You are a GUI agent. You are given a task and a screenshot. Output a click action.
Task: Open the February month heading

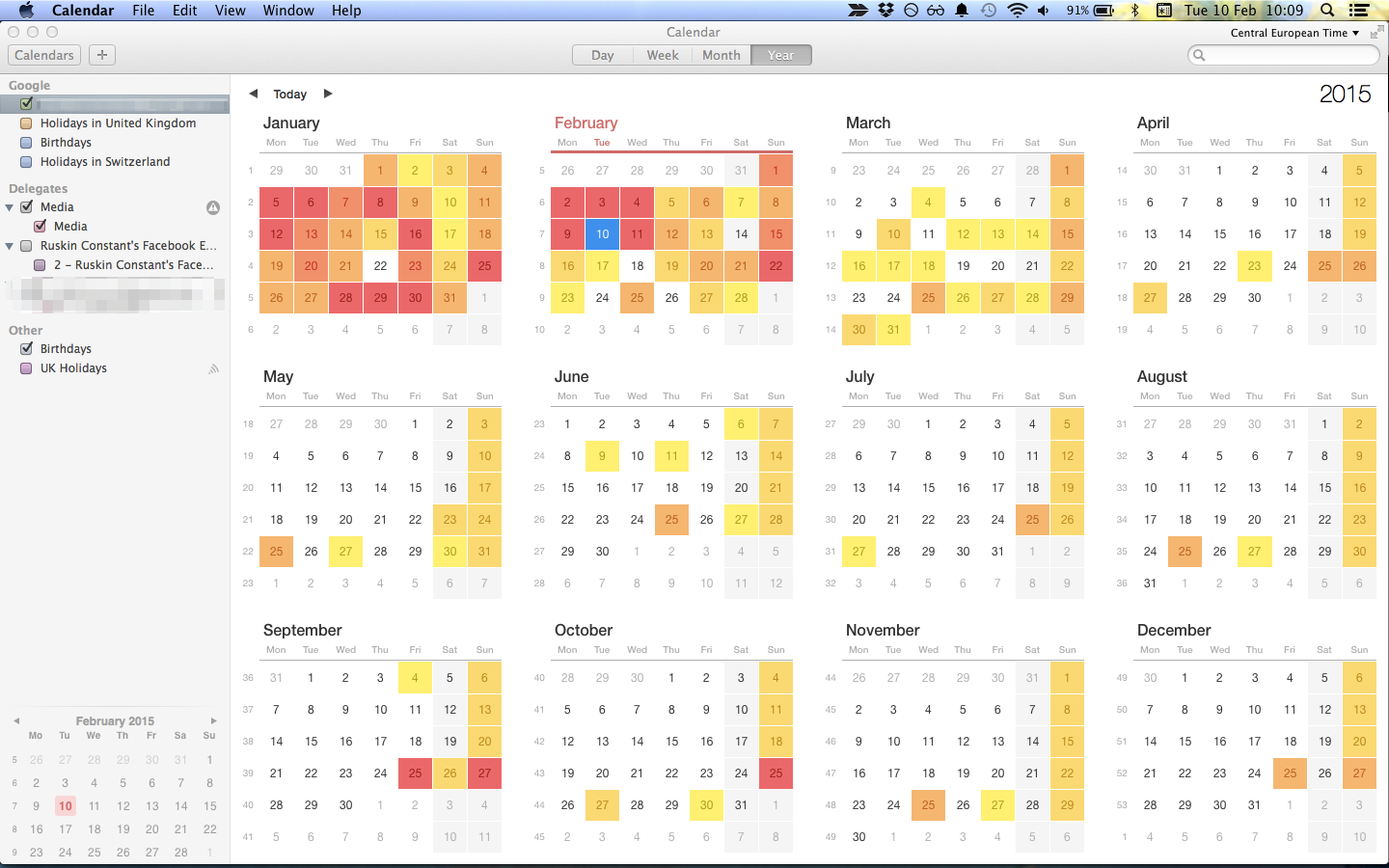[x=586, y=122]
